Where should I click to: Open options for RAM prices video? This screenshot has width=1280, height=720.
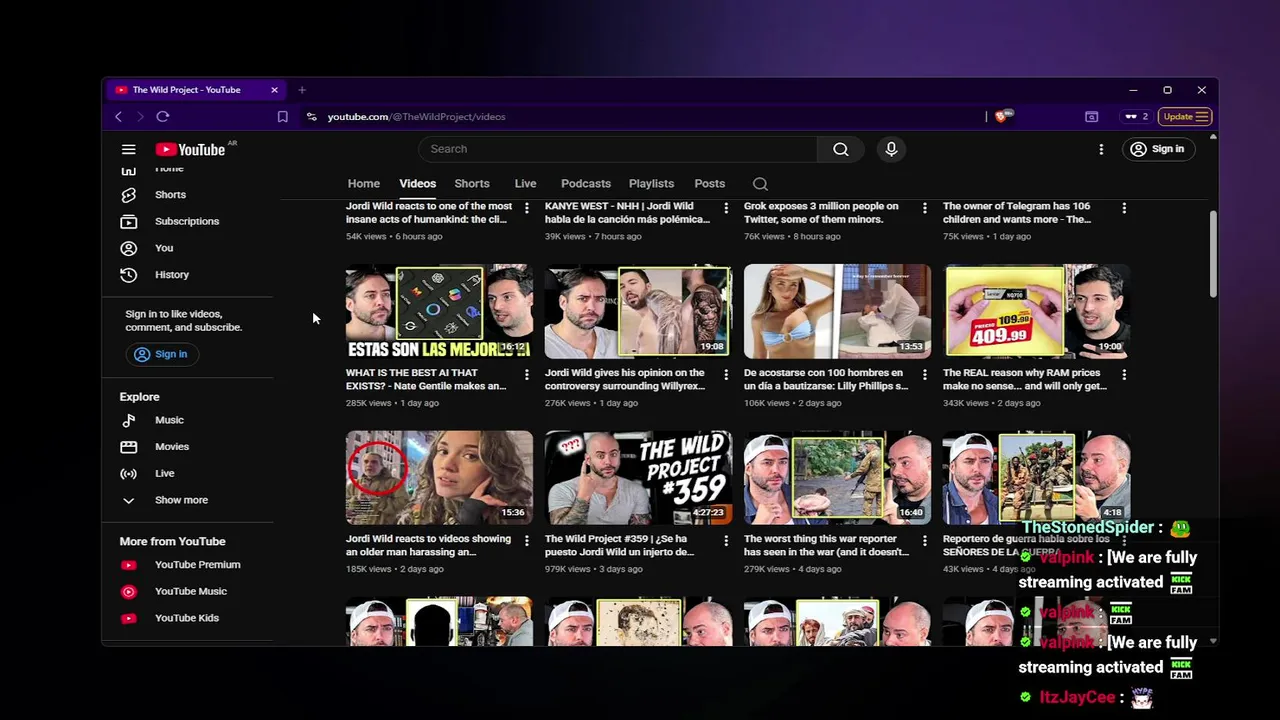pyautogui.click(x=1124, y=374)
